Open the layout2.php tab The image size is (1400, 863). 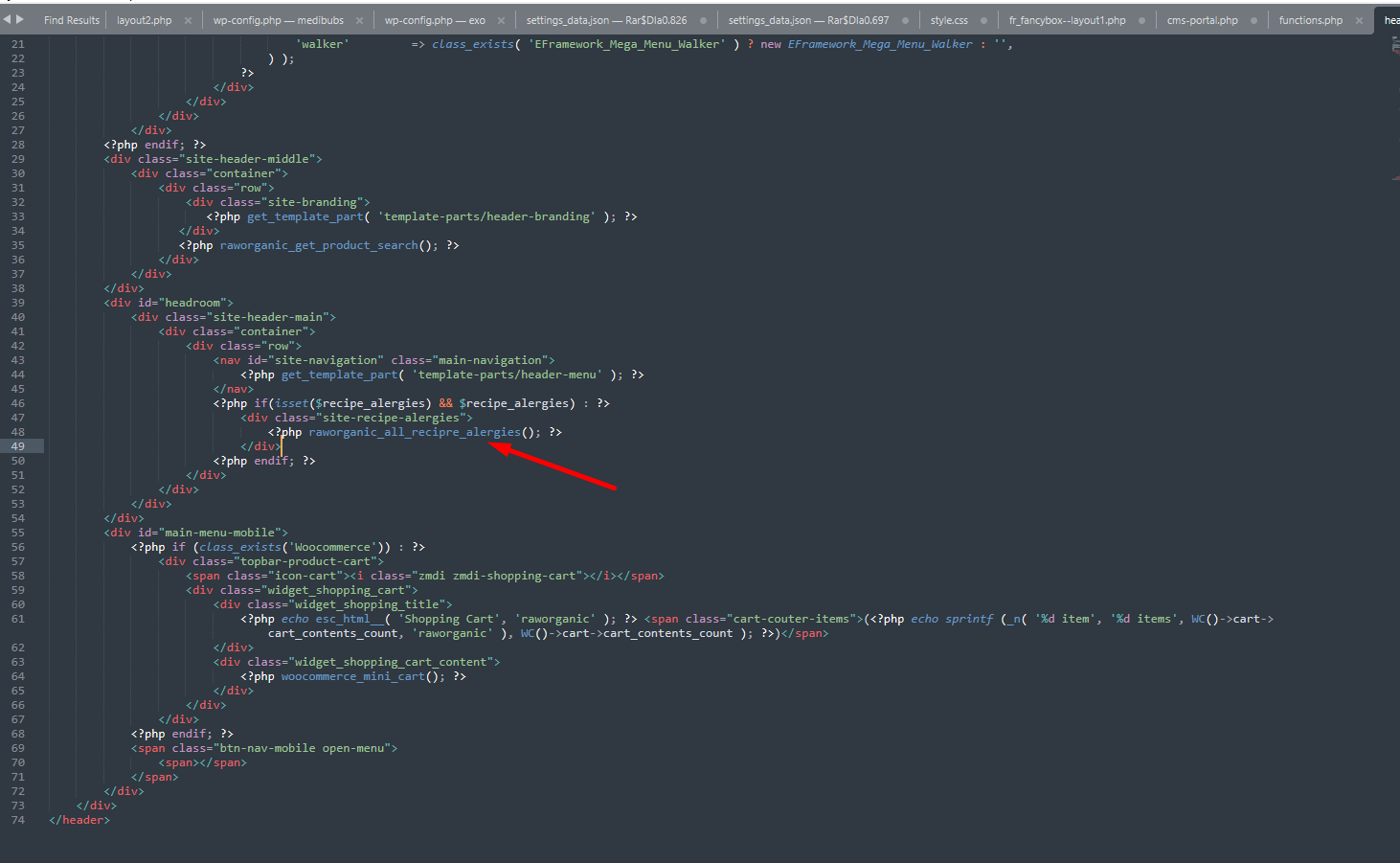(145, 20)
